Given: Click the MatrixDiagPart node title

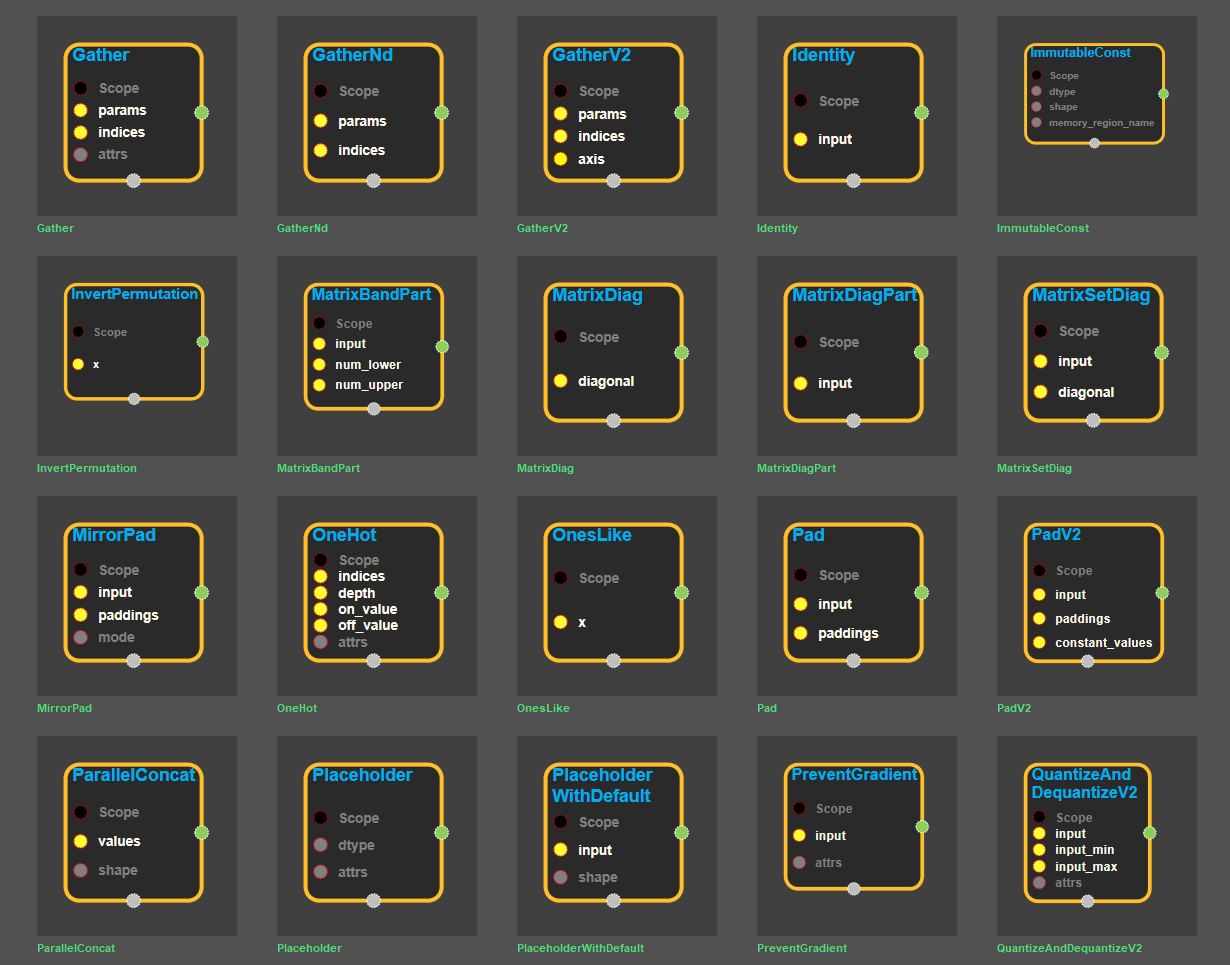Looking at the screenshot, I should 854,295.
